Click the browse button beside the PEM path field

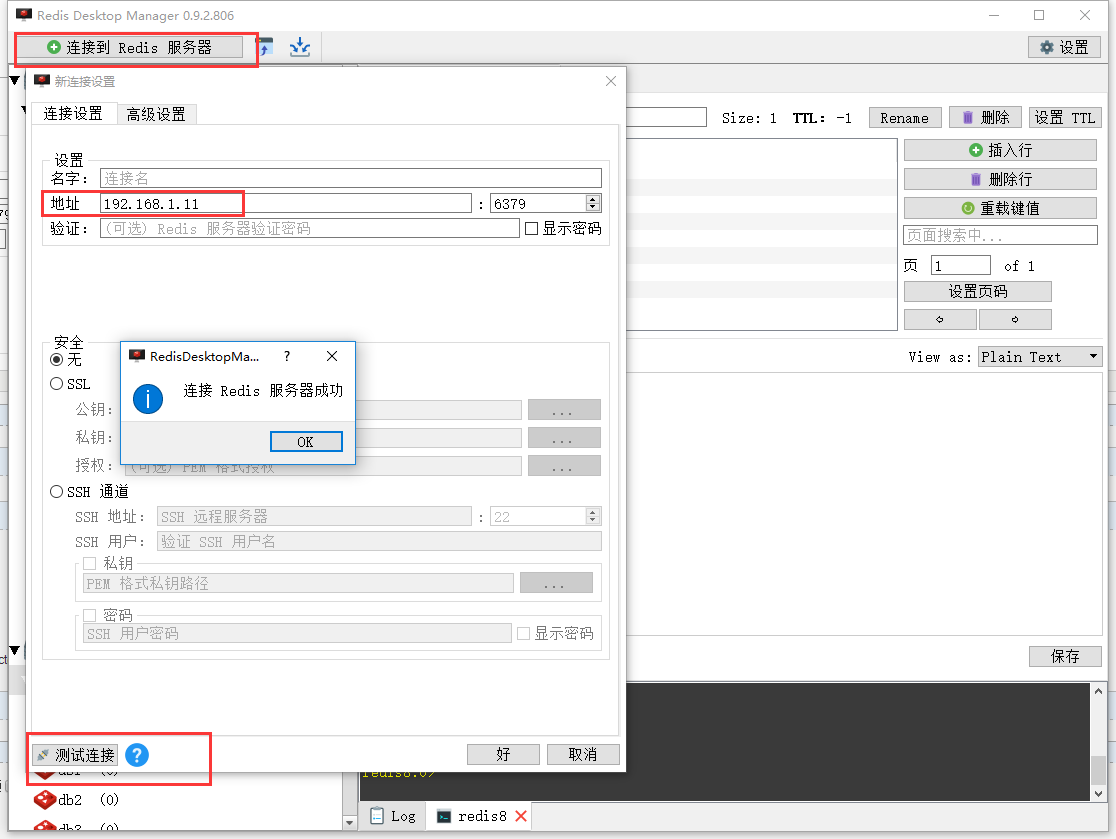557,583
